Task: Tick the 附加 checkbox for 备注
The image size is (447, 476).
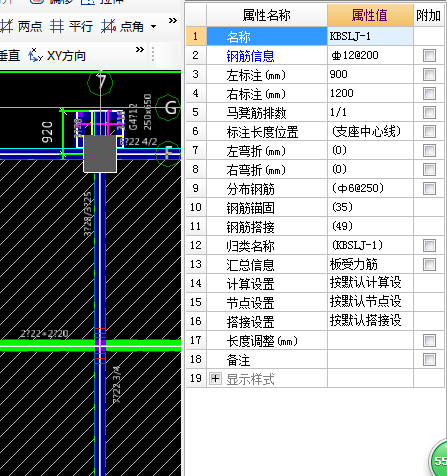Action: [x=429, y=359]
